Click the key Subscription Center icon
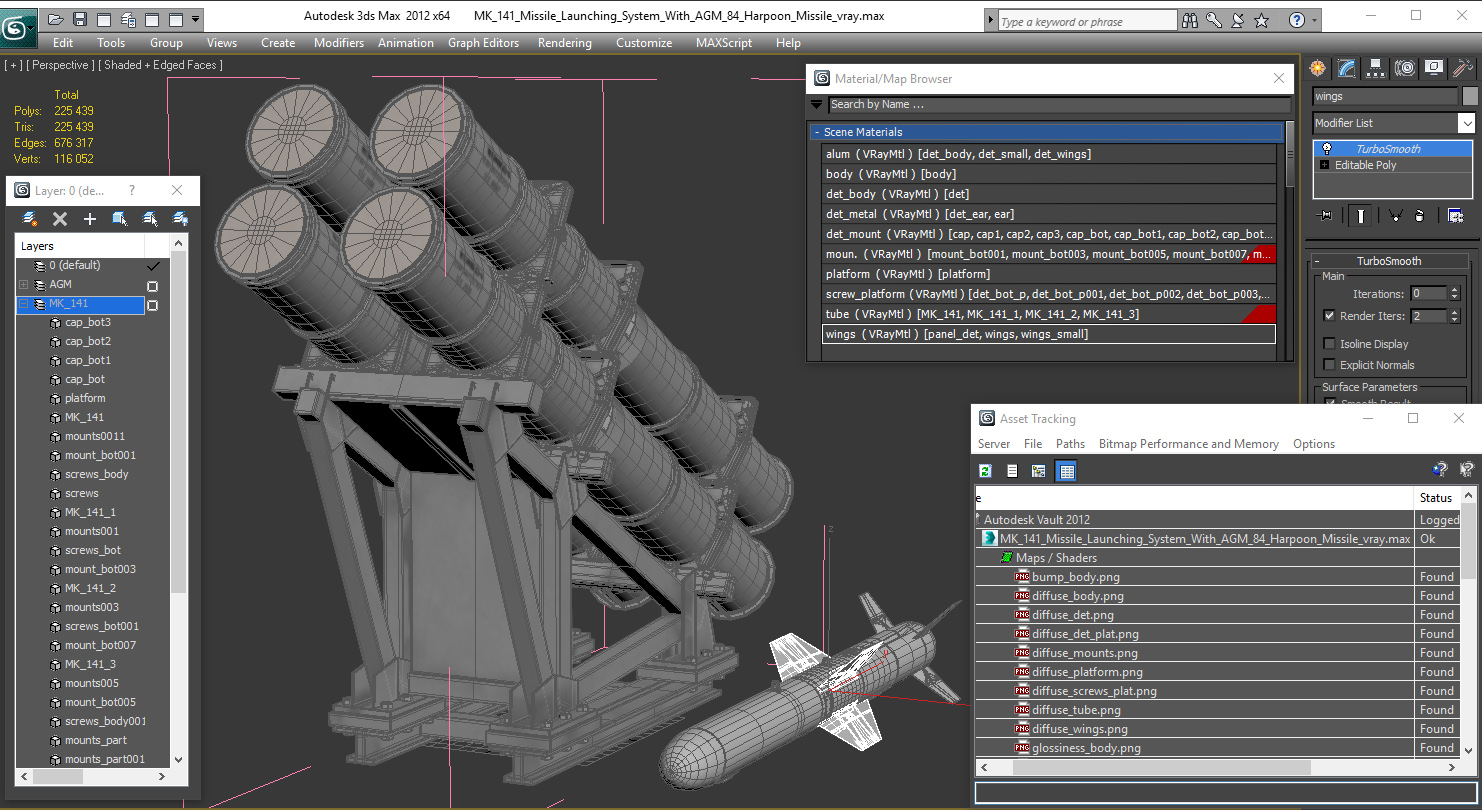The height and width of the screenshot is (810, 1482). pyautogui.click(x=1214, y=20)
